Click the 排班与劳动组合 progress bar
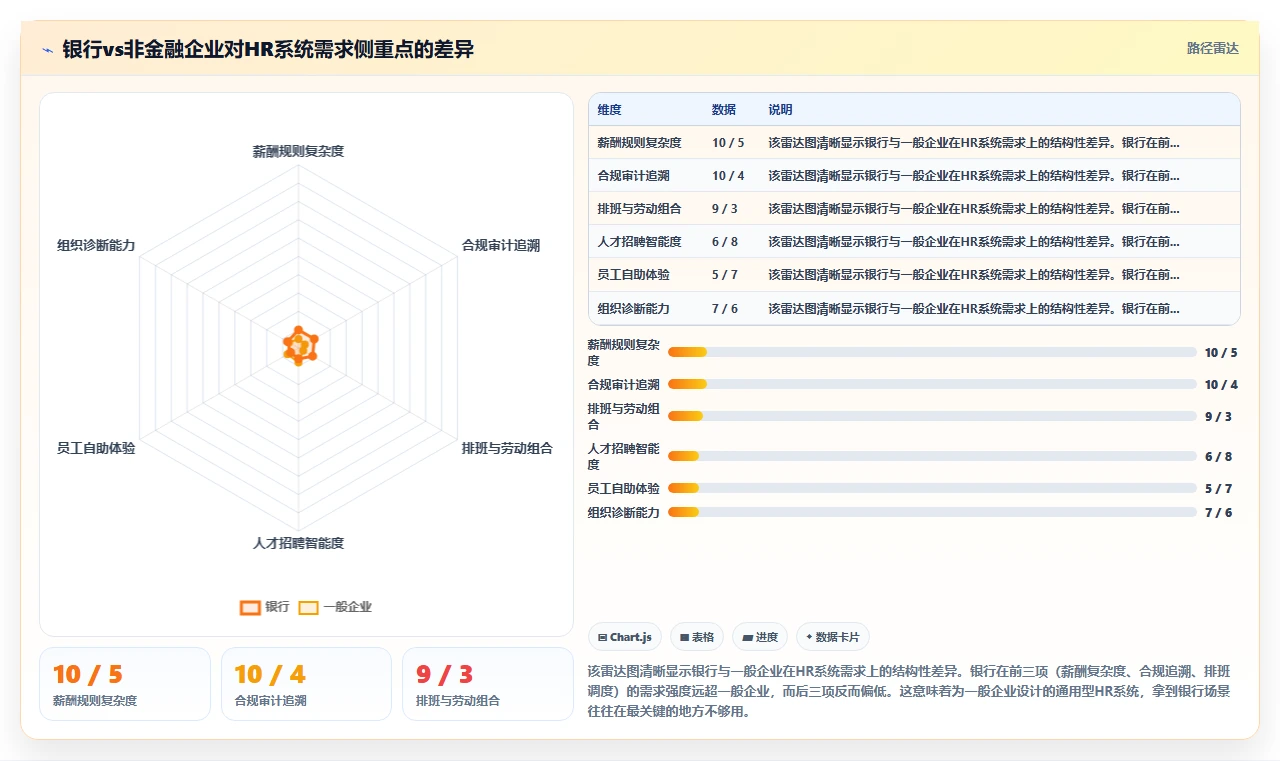This screenshot has width=1280, height=761. click(x=932, y=416)
